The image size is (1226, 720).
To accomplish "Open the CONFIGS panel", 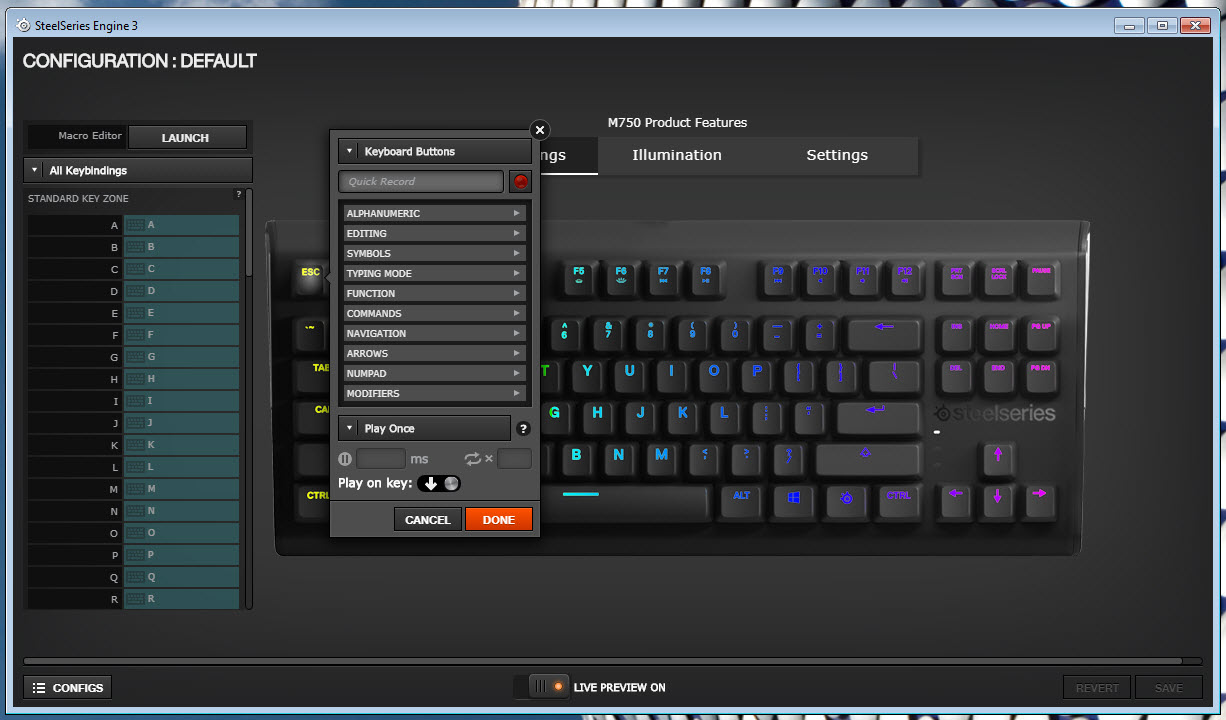I will pos(68,688).
